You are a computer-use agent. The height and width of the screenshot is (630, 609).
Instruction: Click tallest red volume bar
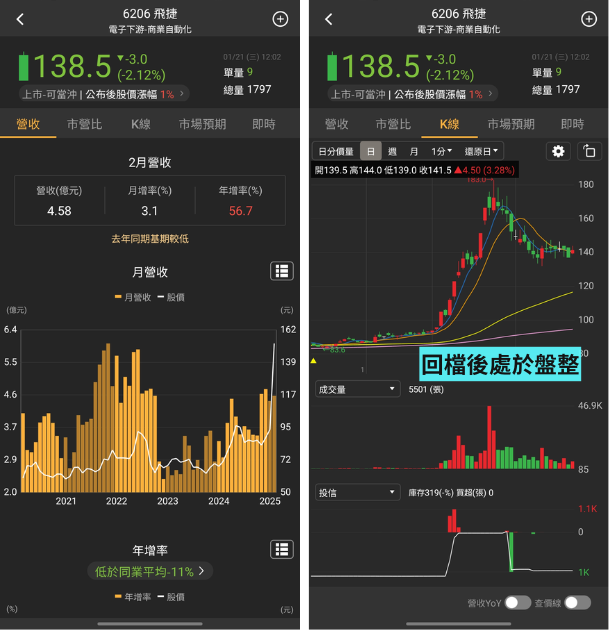coord(489,437)
